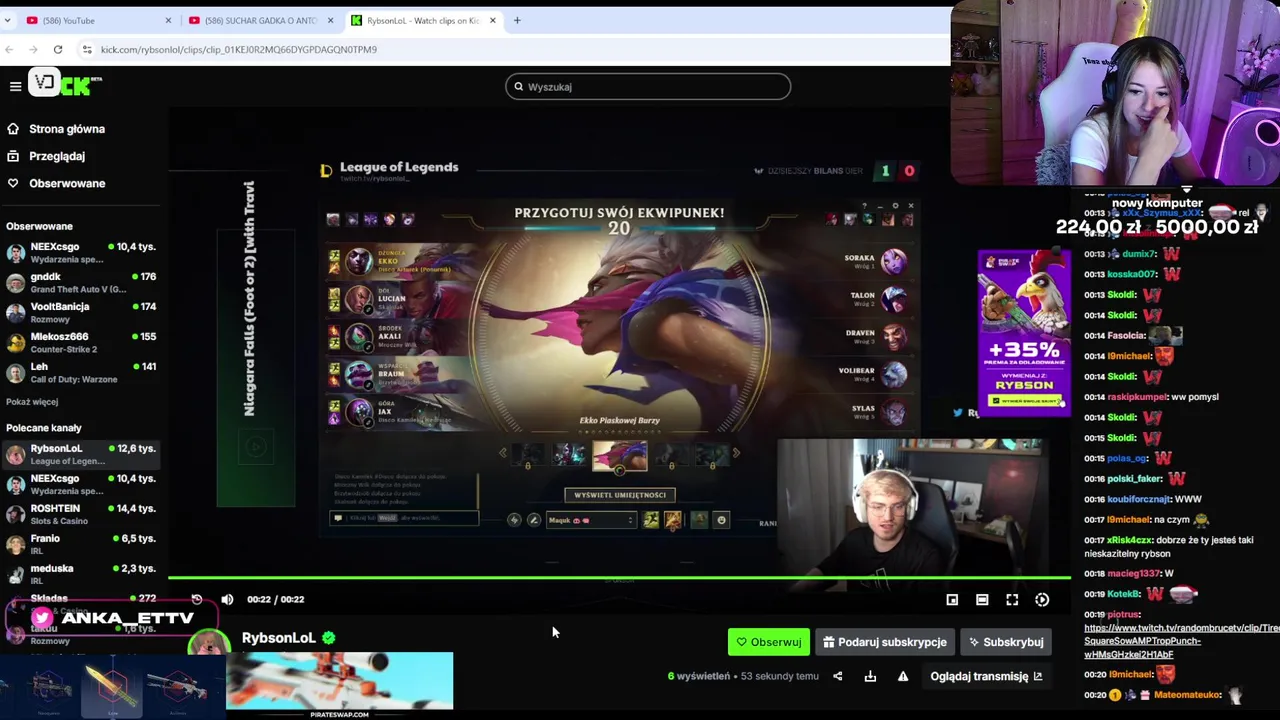The width and height of the screenshot is (1280, 720).
Task: Toggle mini player mode icon
Action: click(x=952, y=599)
